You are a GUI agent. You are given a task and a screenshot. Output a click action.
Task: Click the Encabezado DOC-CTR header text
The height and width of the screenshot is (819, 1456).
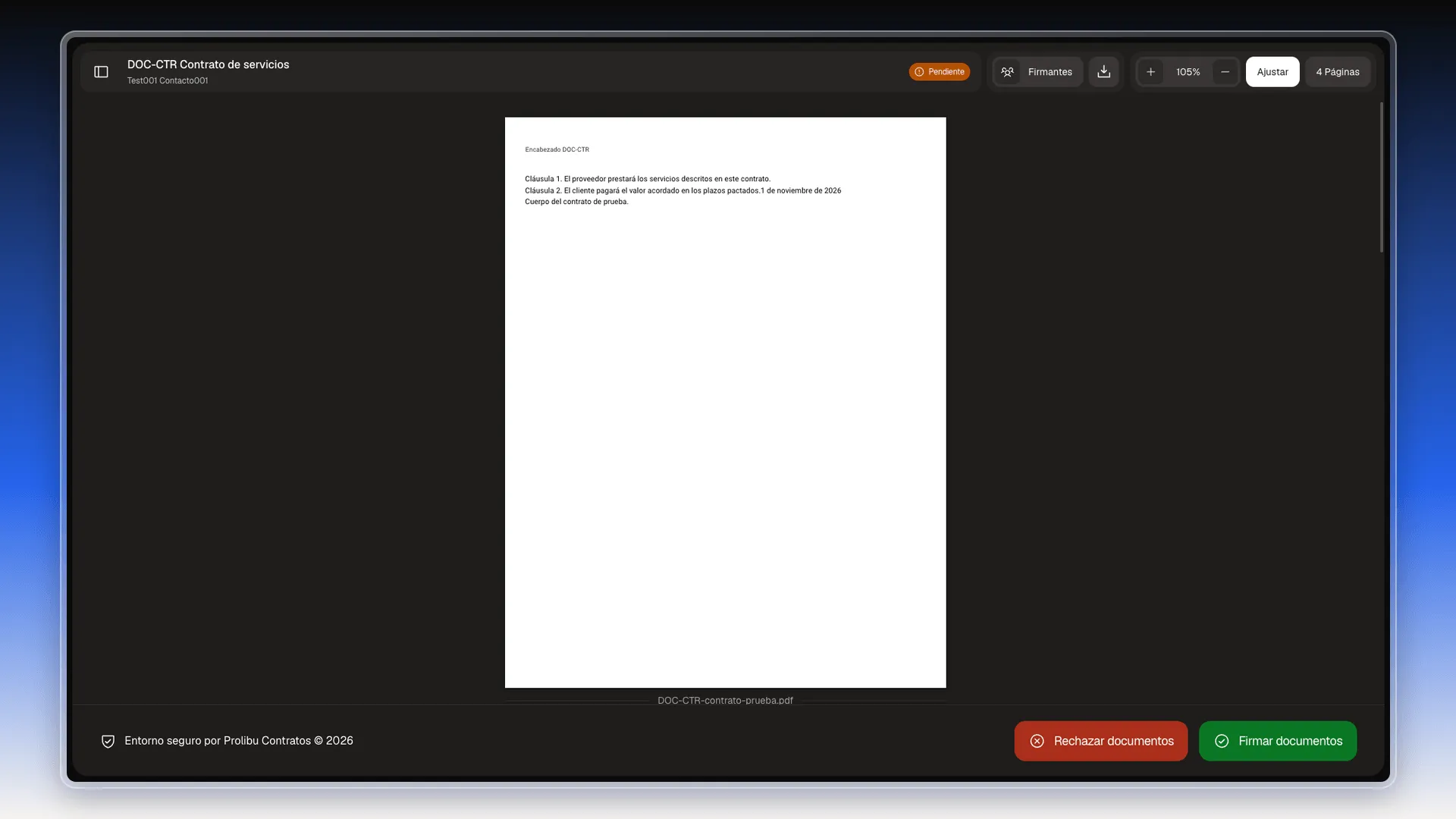click(x=557, y=149)
